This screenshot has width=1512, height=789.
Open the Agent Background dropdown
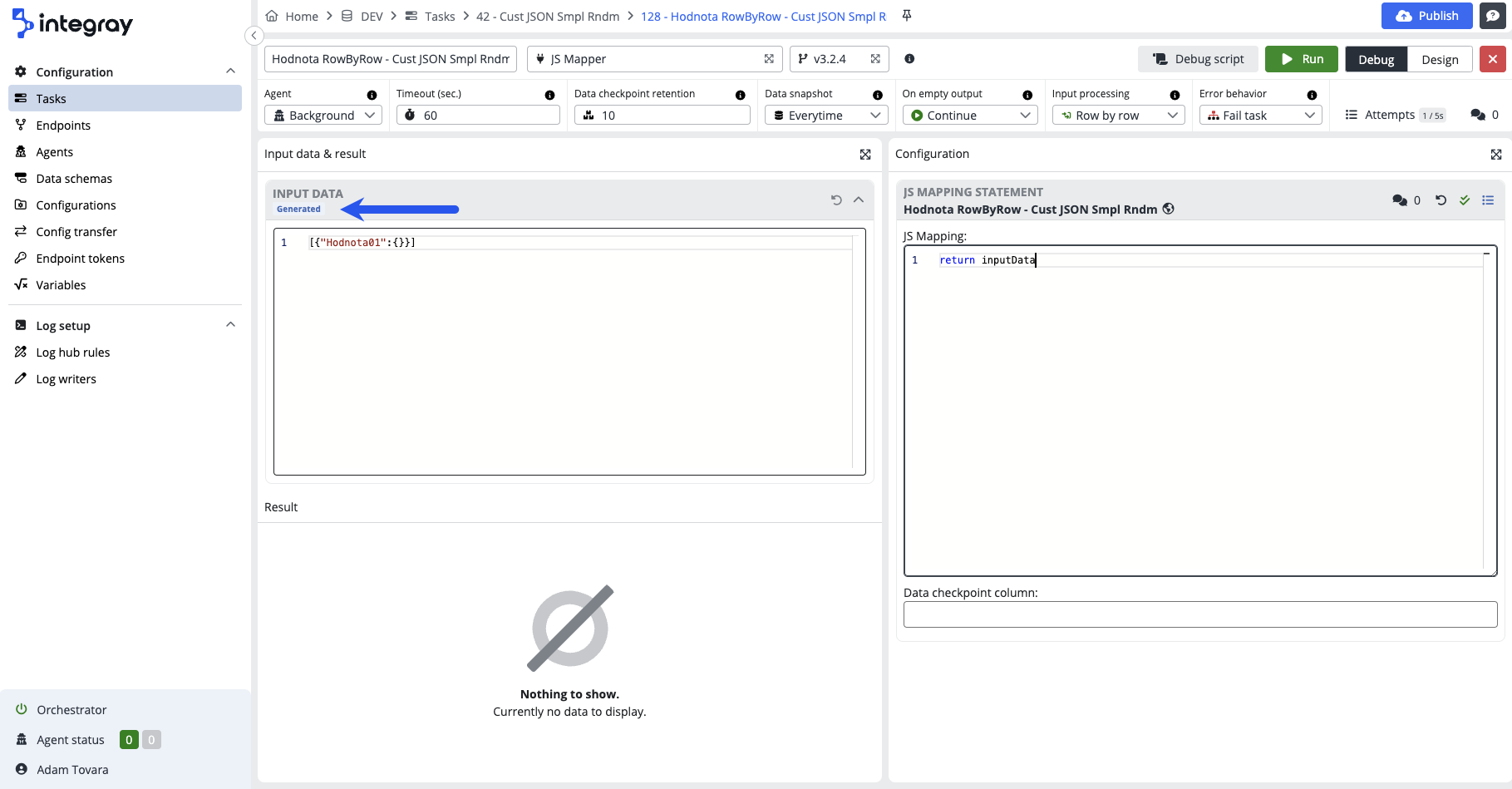[323, 116]
